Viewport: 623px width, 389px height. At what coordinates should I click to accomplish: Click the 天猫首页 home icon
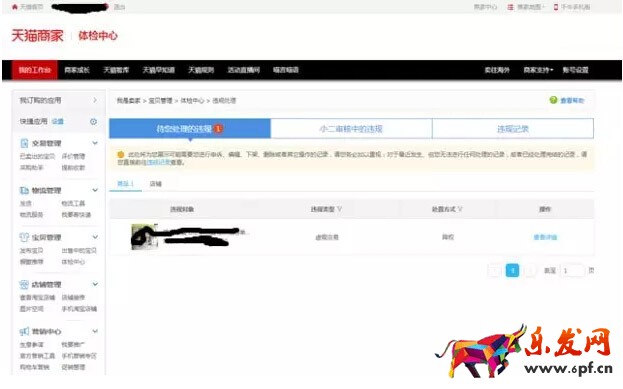pos(15,7)
